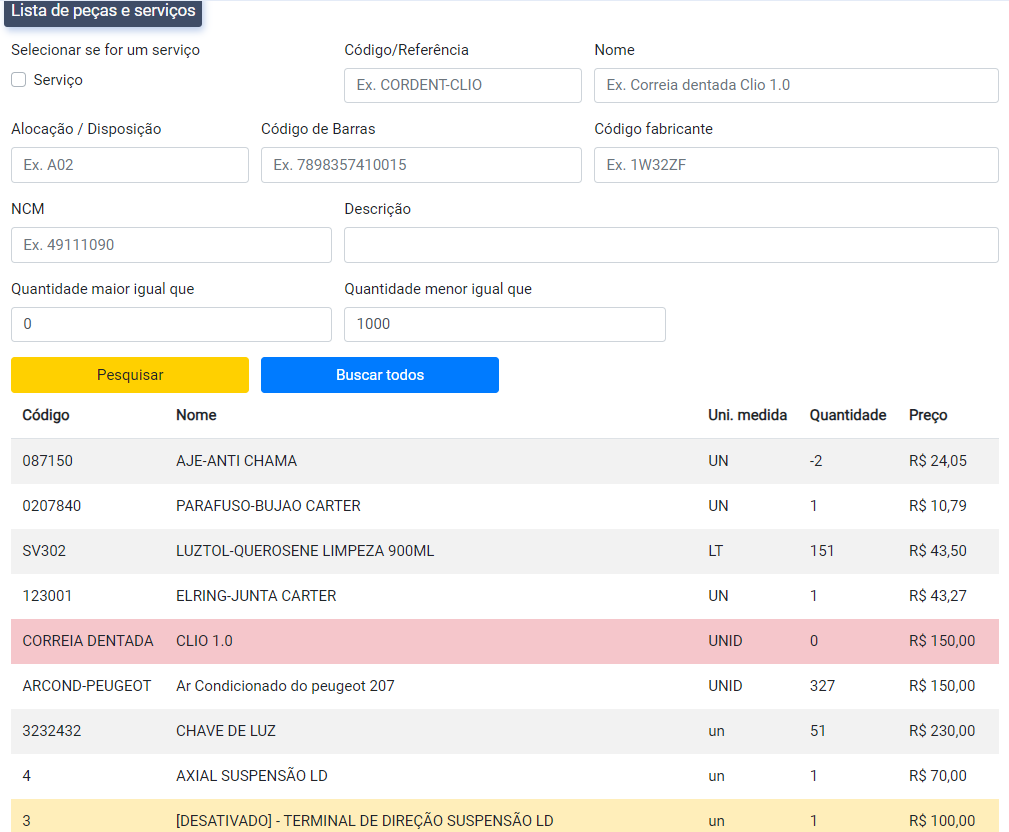This screenshot has width=1009, height=832.
Task: Click the Código/Referência input field
Action: click(462, 85)
